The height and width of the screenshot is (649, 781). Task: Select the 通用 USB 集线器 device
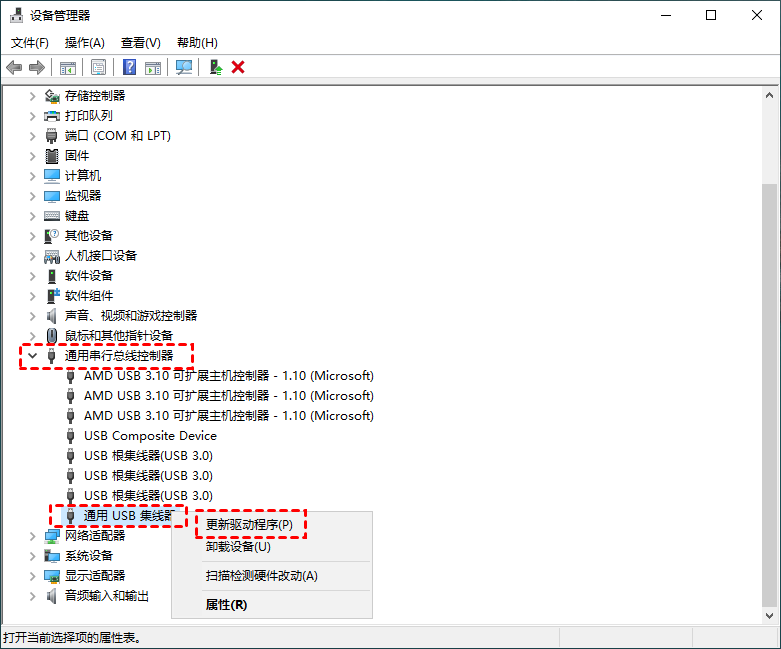click(x=129, y=516)
